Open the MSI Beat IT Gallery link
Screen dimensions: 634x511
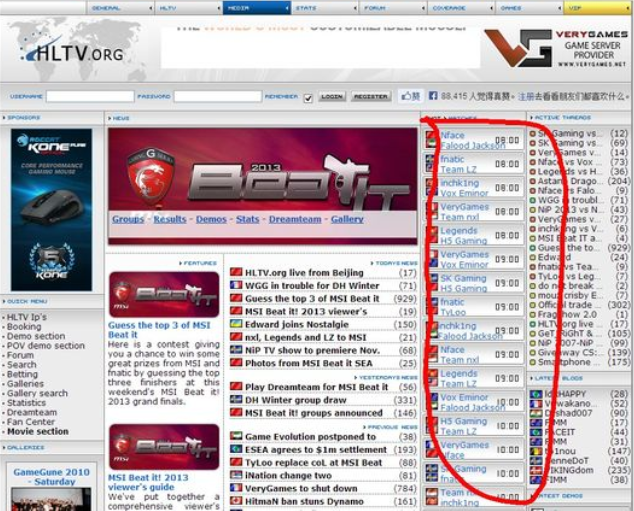347,219
